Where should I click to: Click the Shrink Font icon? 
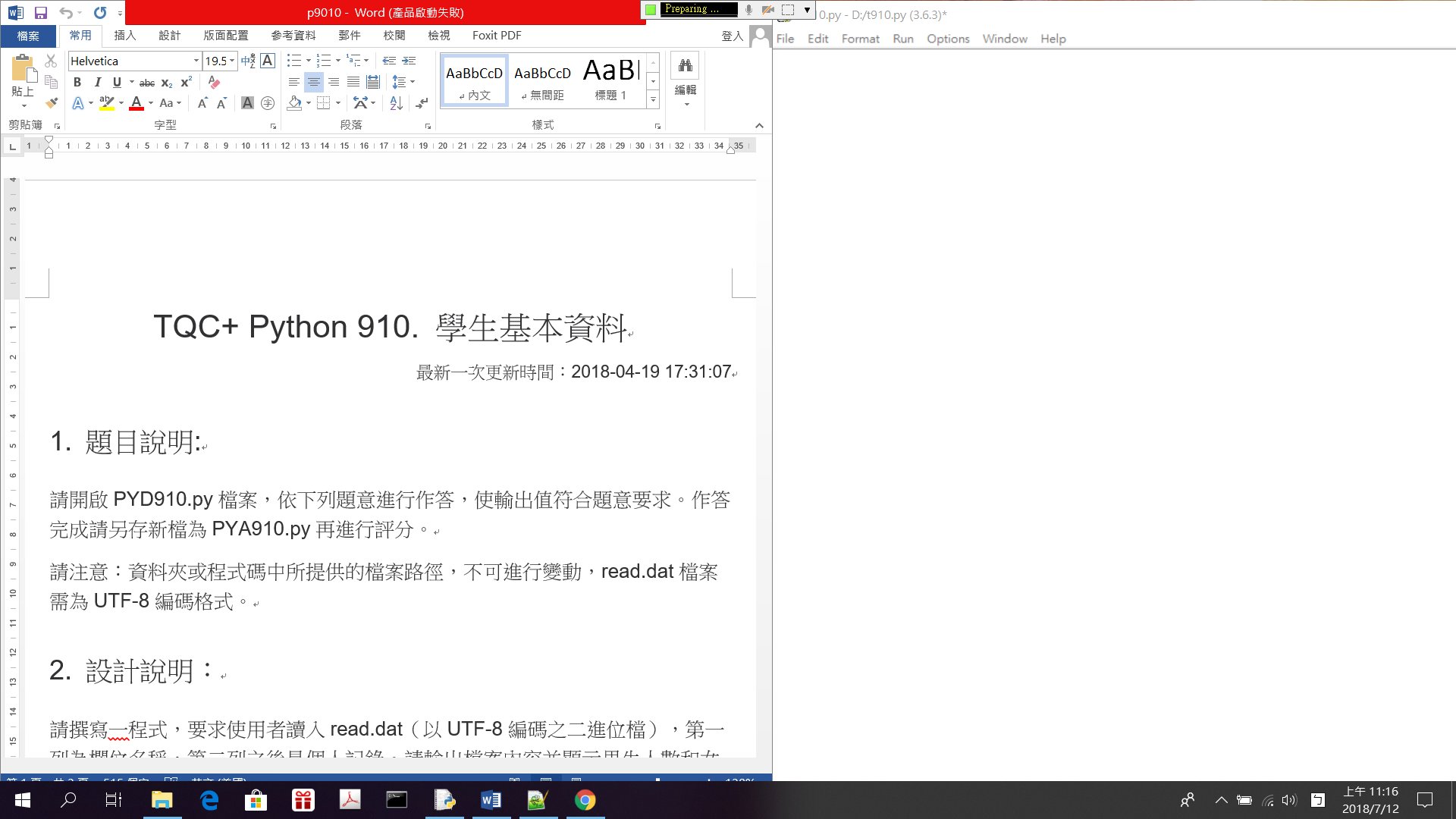click(x=221, y=103)
